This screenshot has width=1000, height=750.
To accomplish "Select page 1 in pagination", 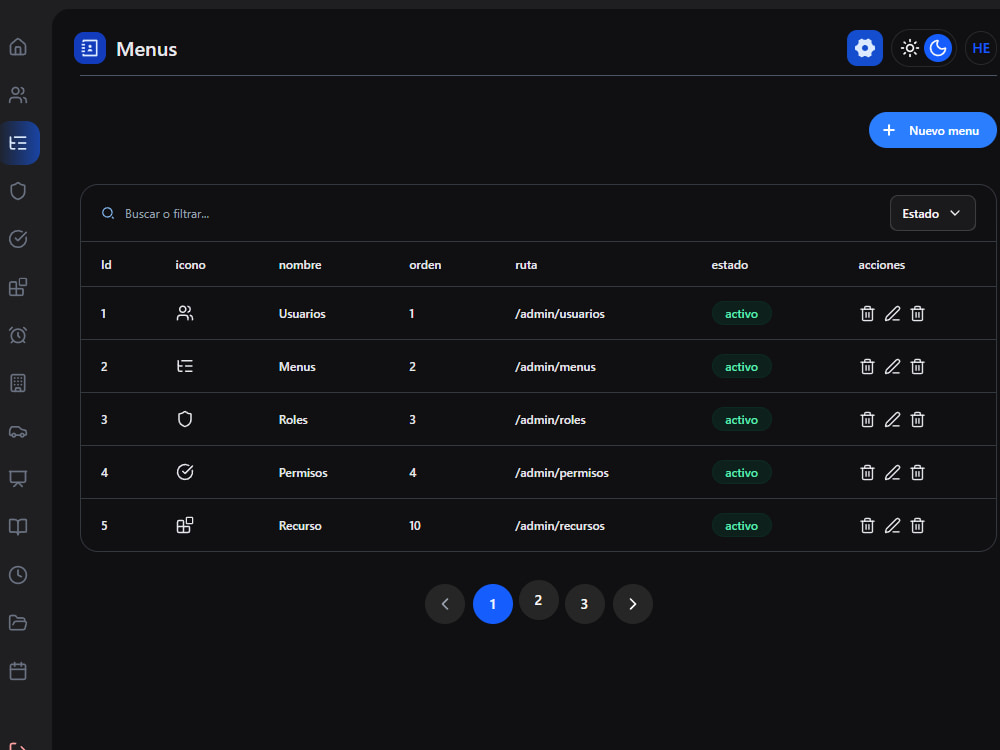I will (492, 604).
